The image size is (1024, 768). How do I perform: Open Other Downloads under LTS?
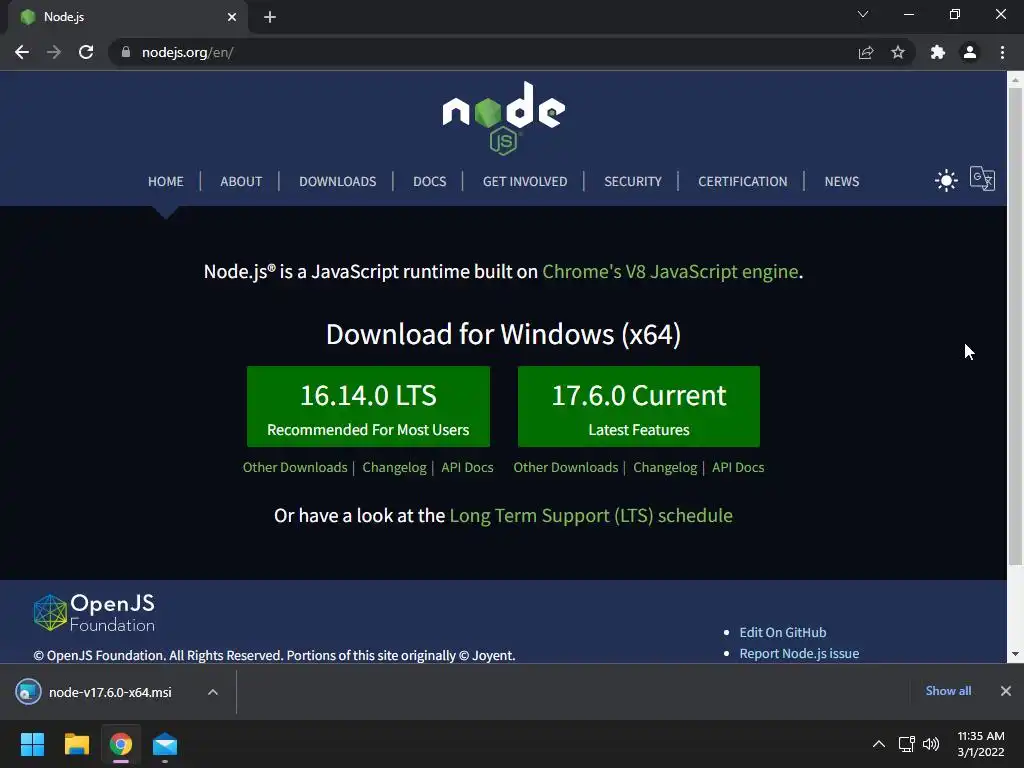coord(295,468)
